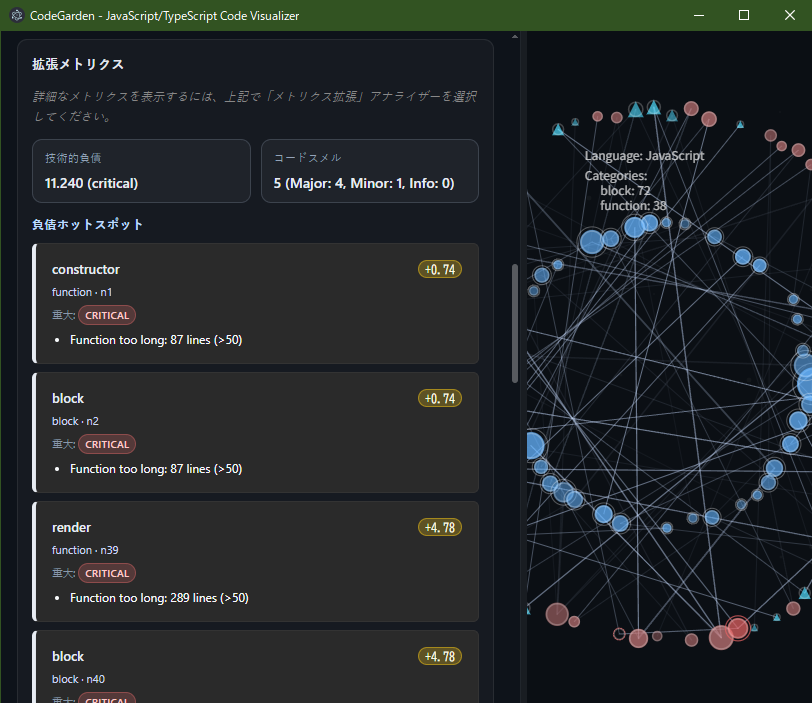Viewport: 812px width, 703px height.
Task: Maximize the CodeGarden window
Action: (743, 16)
